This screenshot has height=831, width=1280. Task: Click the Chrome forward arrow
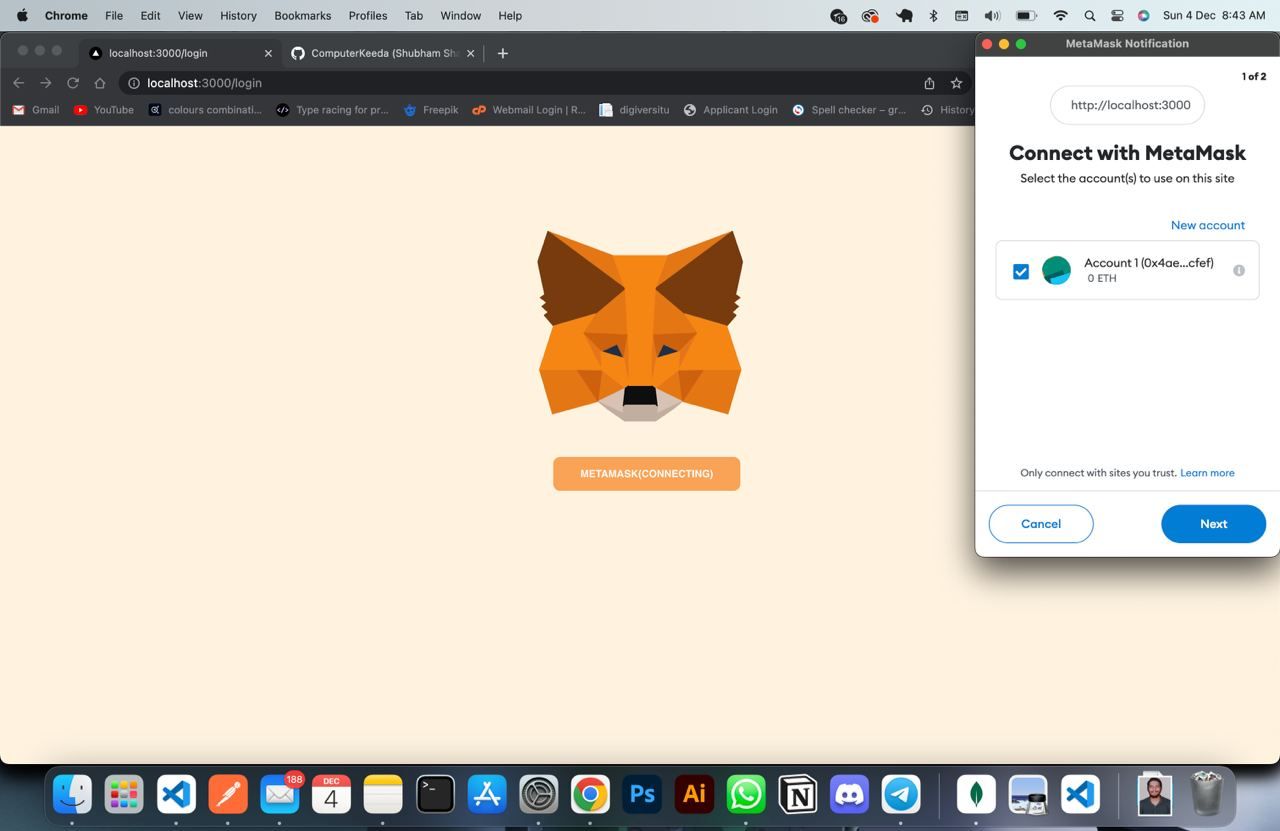(x=45, y=83)
